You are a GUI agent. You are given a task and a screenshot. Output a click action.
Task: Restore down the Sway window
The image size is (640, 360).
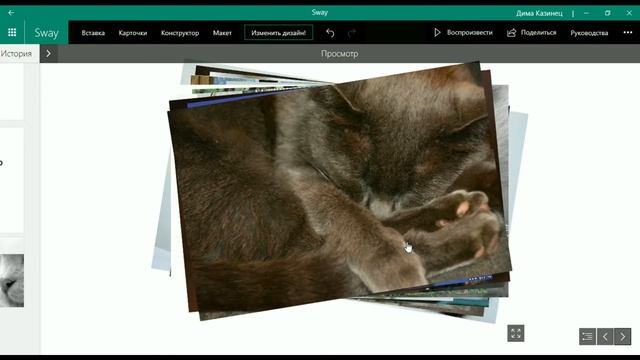608,13
